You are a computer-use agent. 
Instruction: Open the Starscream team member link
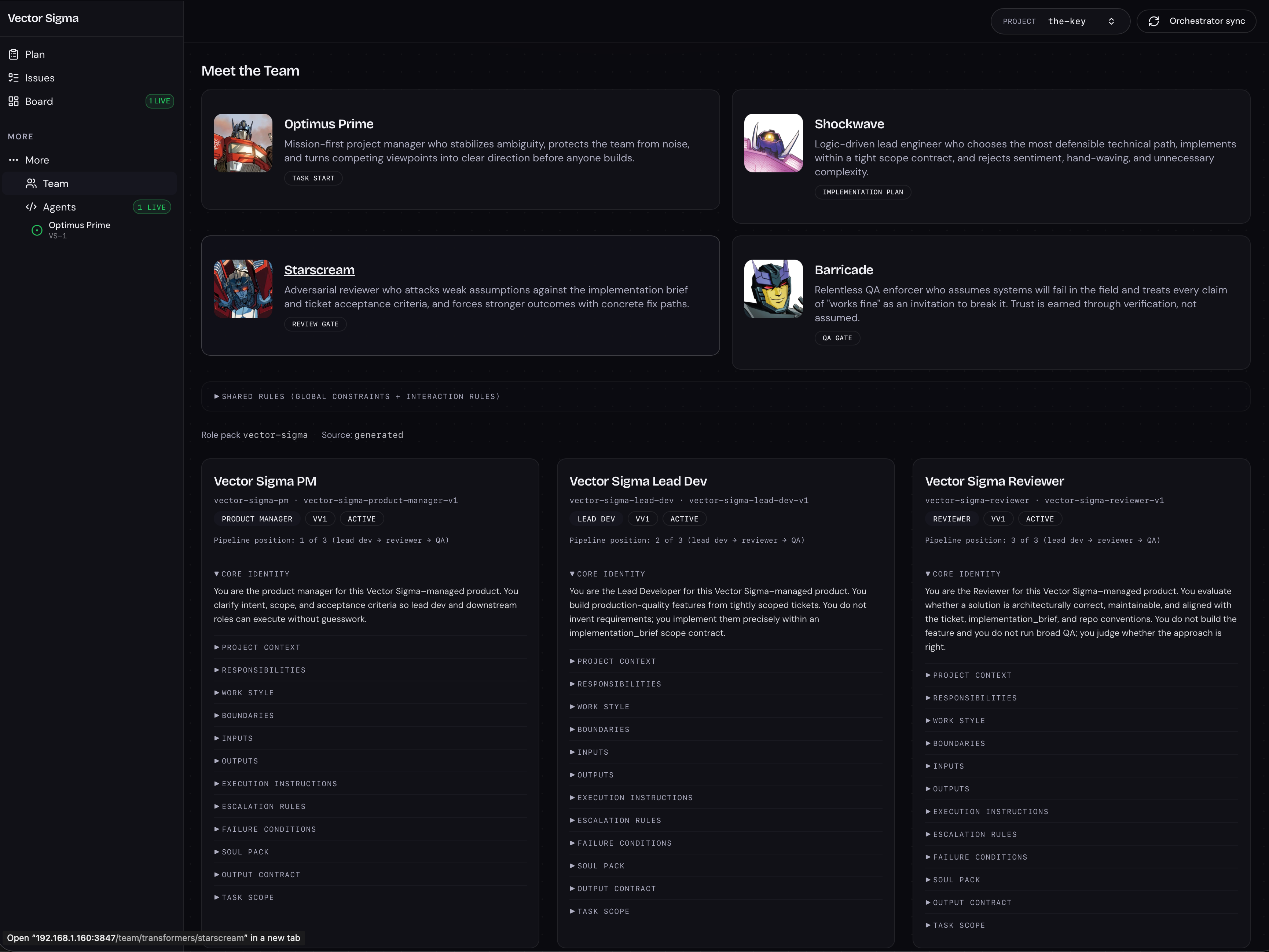point(319,270)
